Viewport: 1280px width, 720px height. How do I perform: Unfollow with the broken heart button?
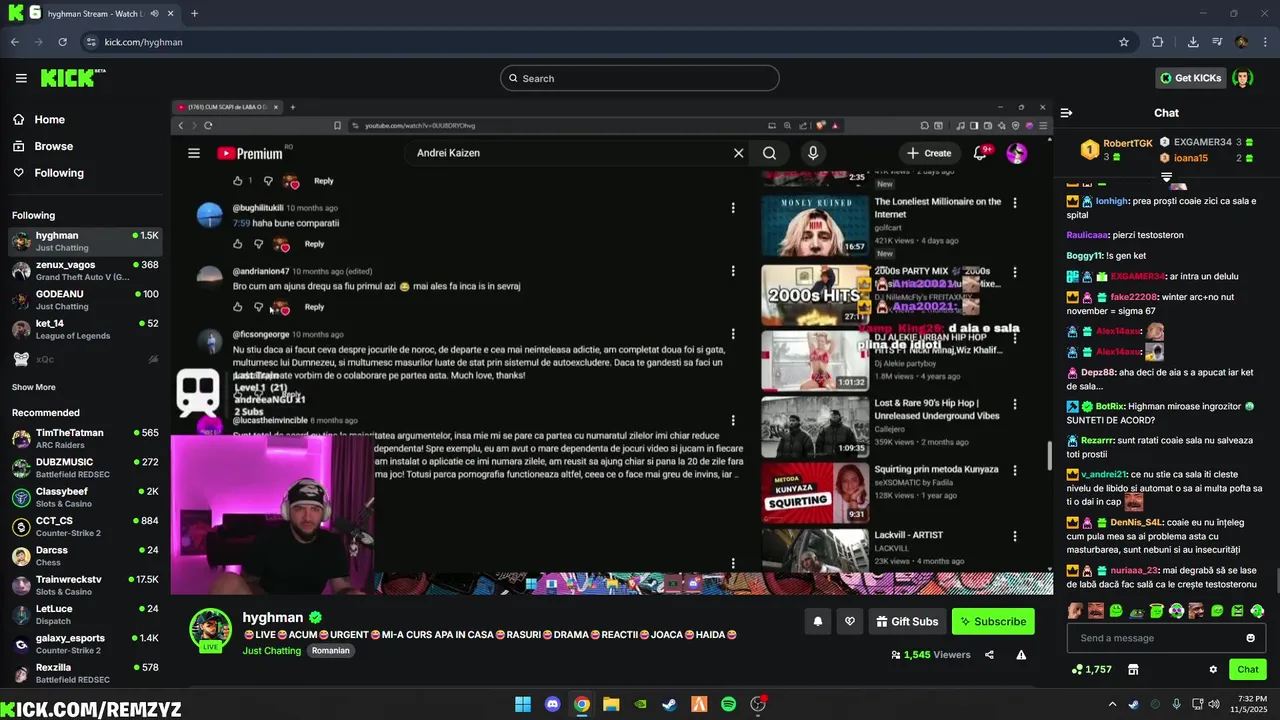(849, 621)
